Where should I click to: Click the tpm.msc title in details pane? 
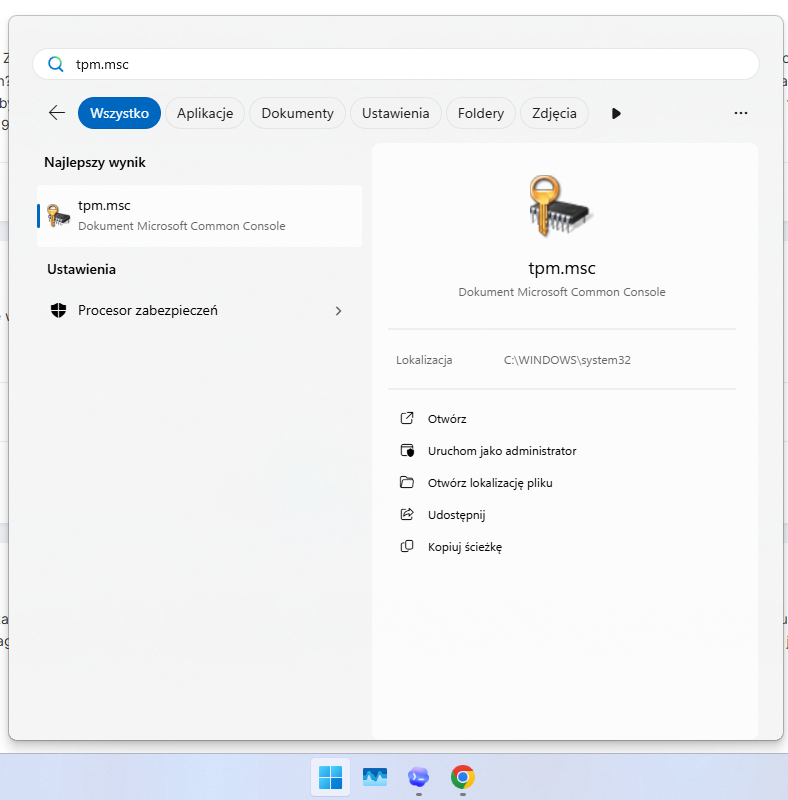pos(562,268)
